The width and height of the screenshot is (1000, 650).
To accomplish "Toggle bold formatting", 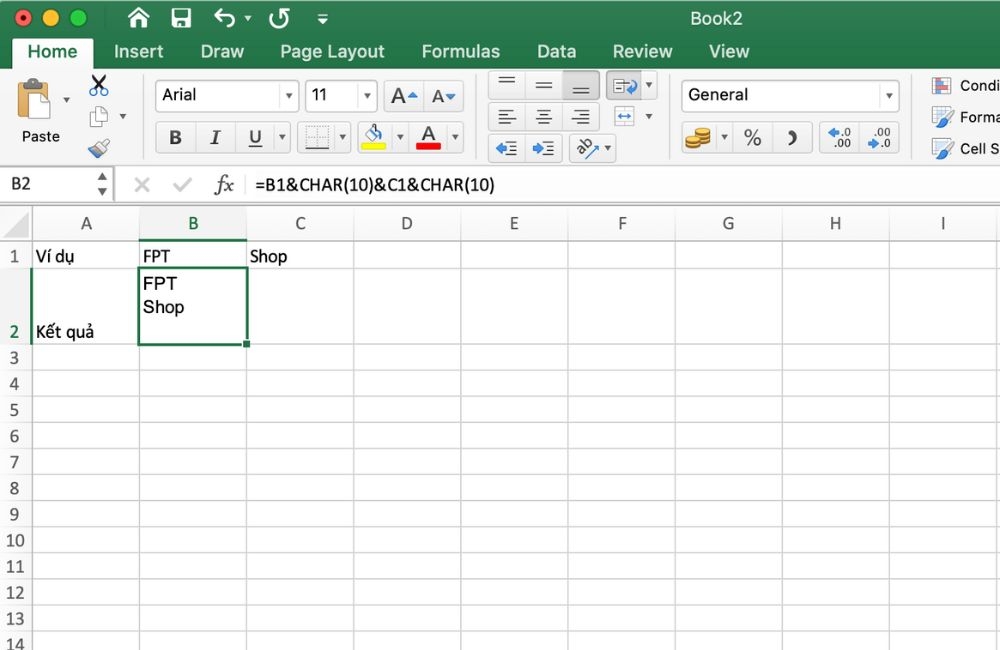I will 175,137.
